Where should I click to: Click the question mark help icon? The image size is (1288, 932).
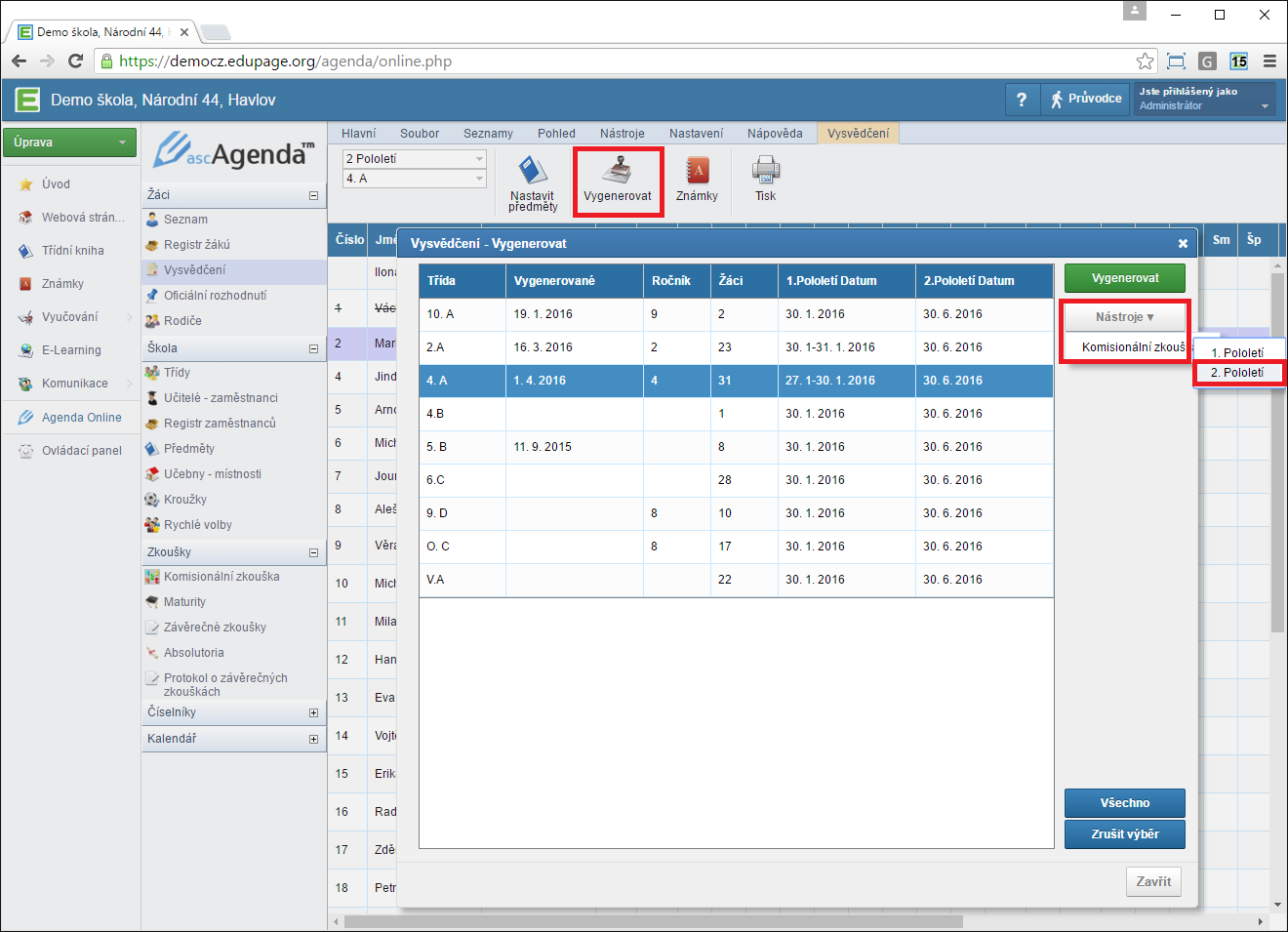(x=1022, y=100)
